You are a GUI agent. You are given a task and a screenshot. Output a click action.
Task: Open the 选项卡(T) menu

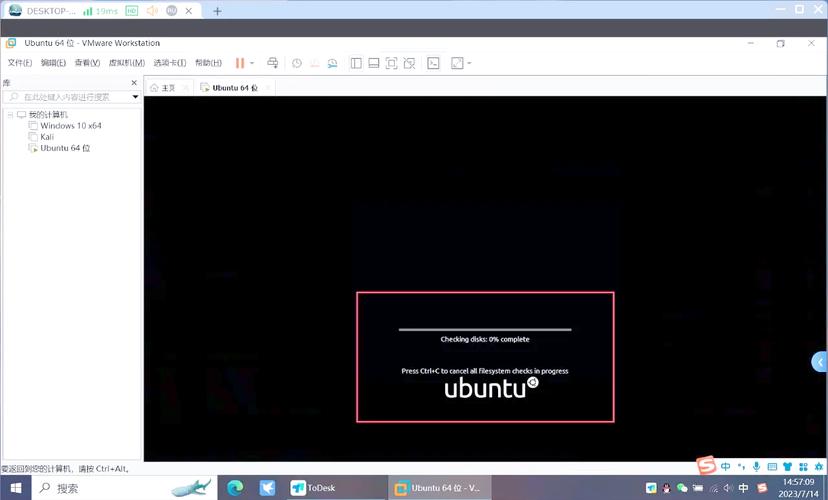[x=170, y=63]
